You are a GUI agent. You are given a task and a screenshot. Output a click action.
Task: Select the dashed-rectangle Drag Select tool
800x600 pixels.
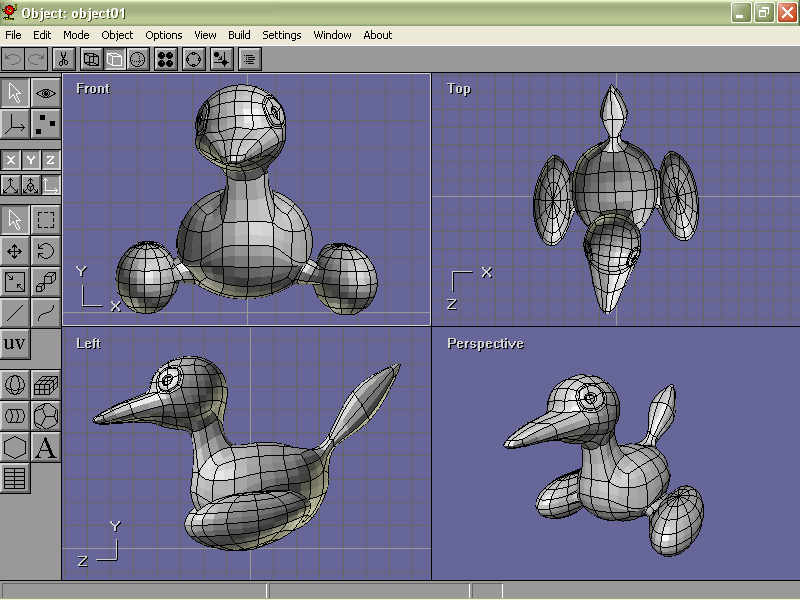[46, 220]
